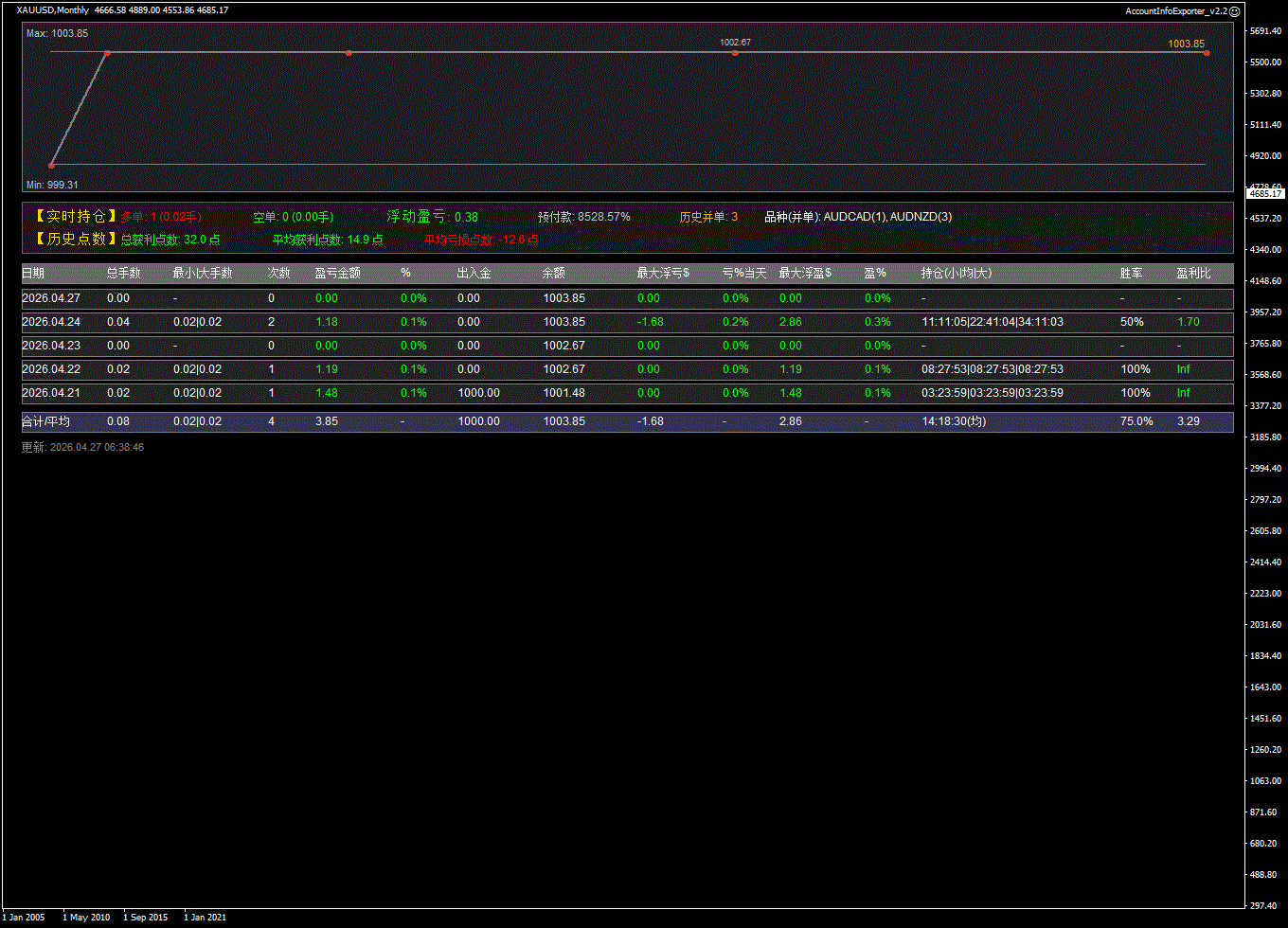Click the 1 Sep 2015 time axis label
Screen dimensions: 1288x928
click(145, 918)
